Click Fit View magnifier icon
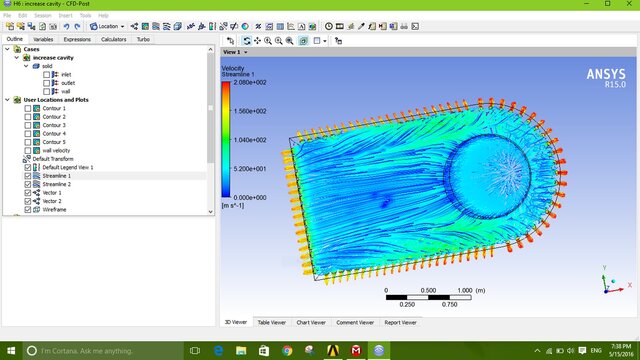The width and height of the screenshot is (640, 360). point(289,41)
